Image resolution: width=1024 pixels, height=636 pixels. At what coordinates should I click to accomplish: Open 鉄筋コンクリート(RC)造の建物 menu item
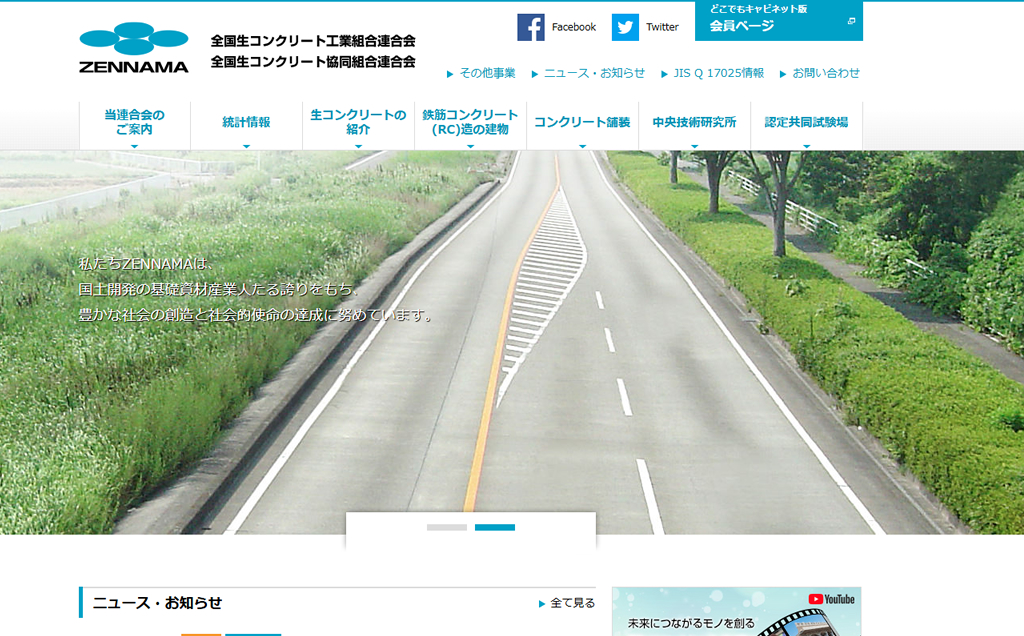point(470,123)
